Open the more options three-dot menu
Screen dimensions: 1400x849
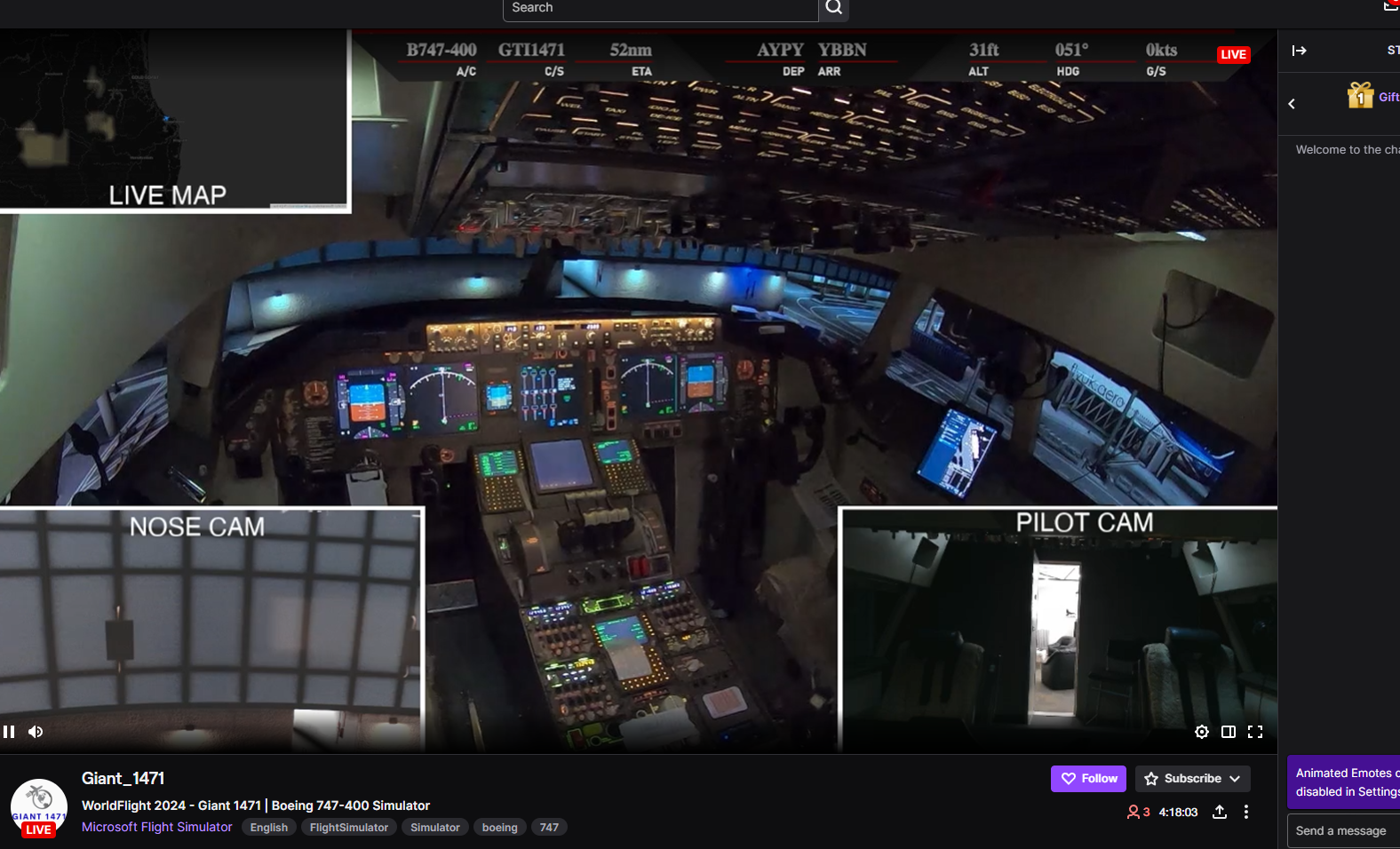pos(1246,812)
